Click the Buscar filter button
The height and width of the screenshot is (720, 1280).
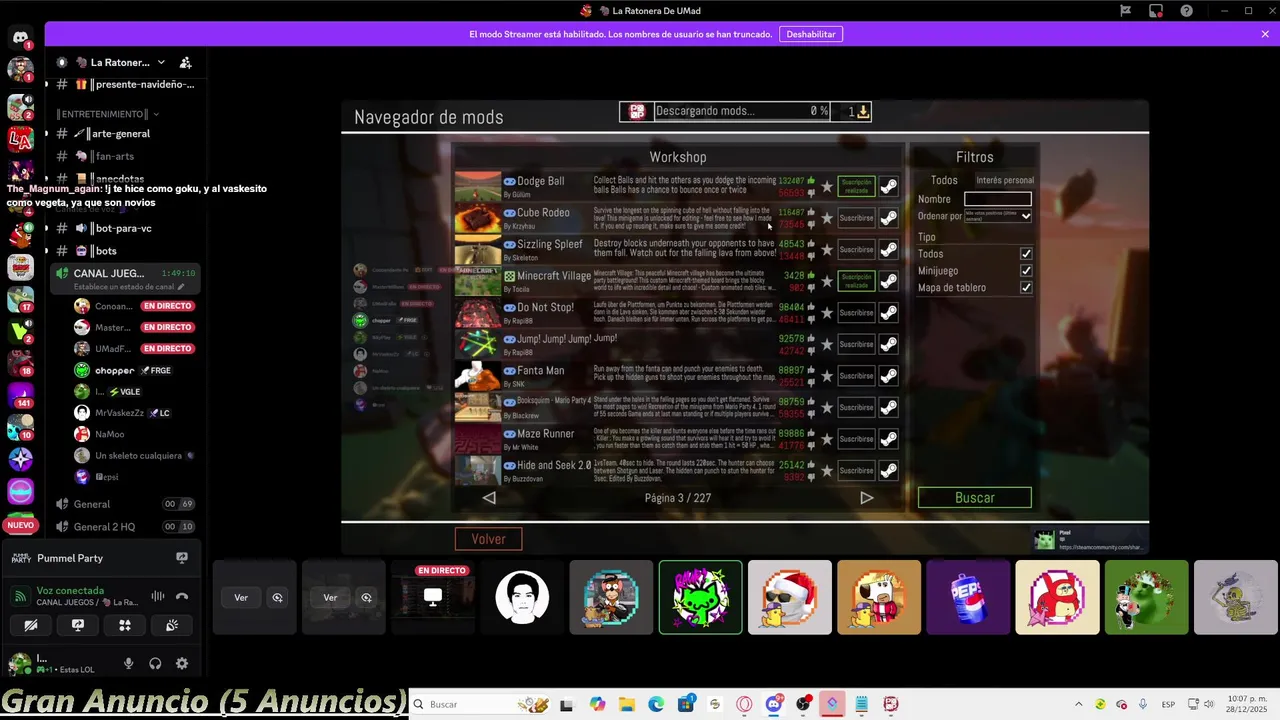pos(975,498)
